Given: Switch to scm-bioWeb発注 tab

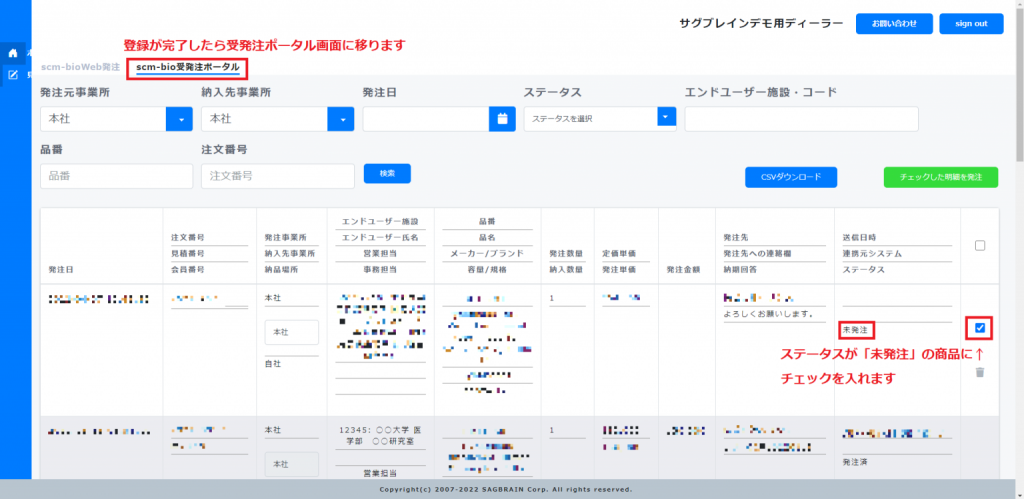Looking at the screenshot, I should (80, 67).
